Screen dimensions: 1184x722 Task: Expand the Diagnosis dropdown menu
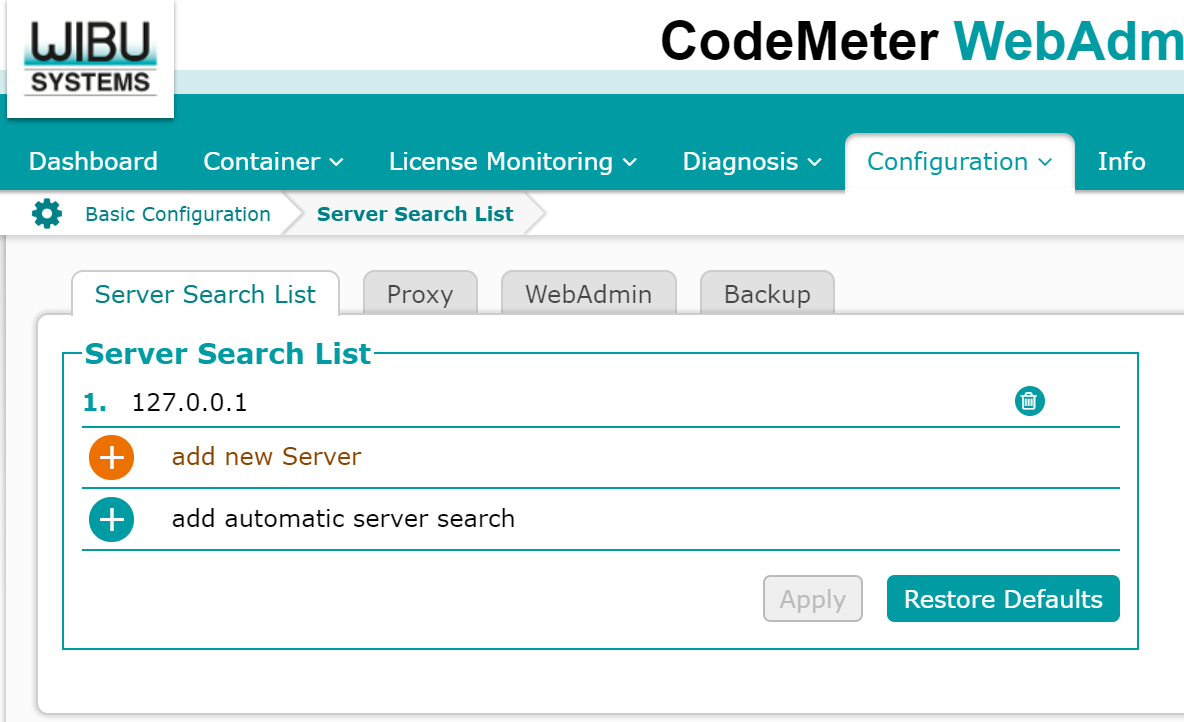pos(752,162)
